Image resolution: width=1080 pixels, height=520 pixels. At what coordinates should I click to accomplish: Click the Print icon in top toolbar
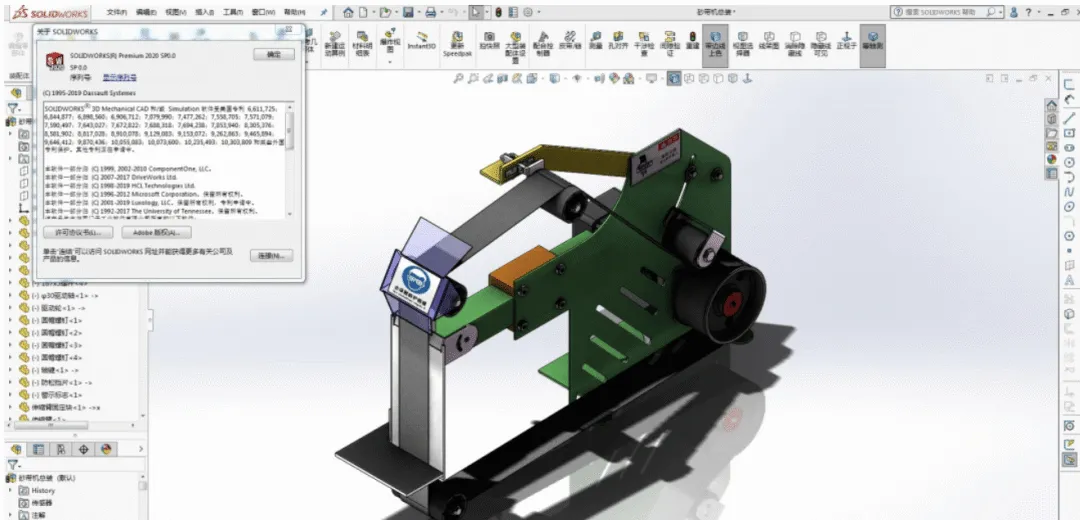pyautogui.click(x=430, y=12)
